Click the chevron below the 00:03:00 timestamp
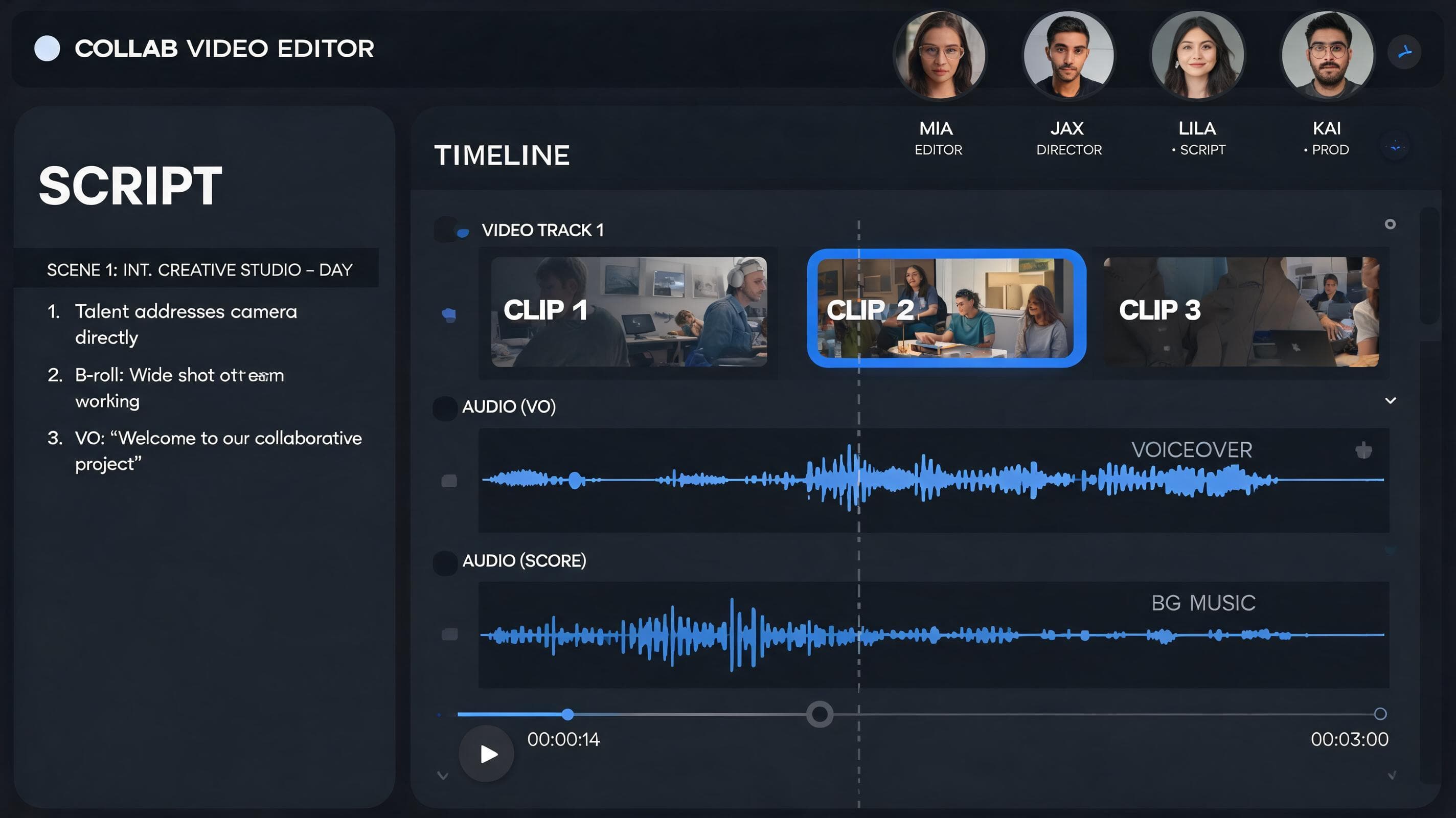This screenshot has height=818, width=1456. click(1392, 775)
